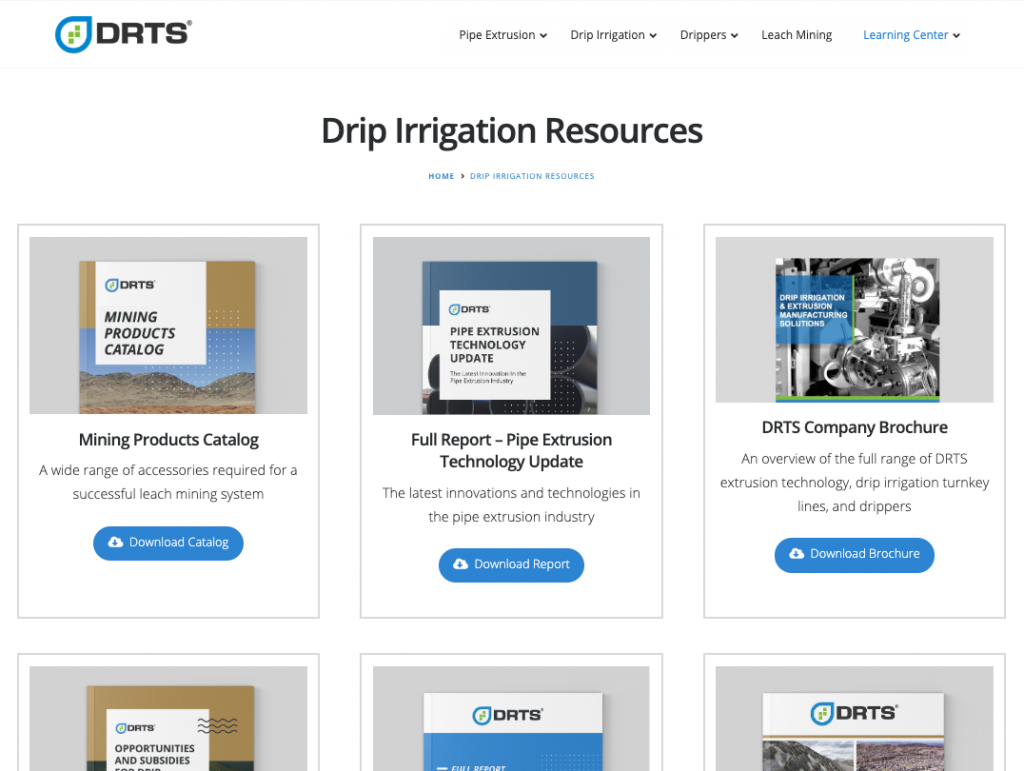1024x771 pixels.
Task: Go to Leach Mining page
Action: tap(796, 35)
